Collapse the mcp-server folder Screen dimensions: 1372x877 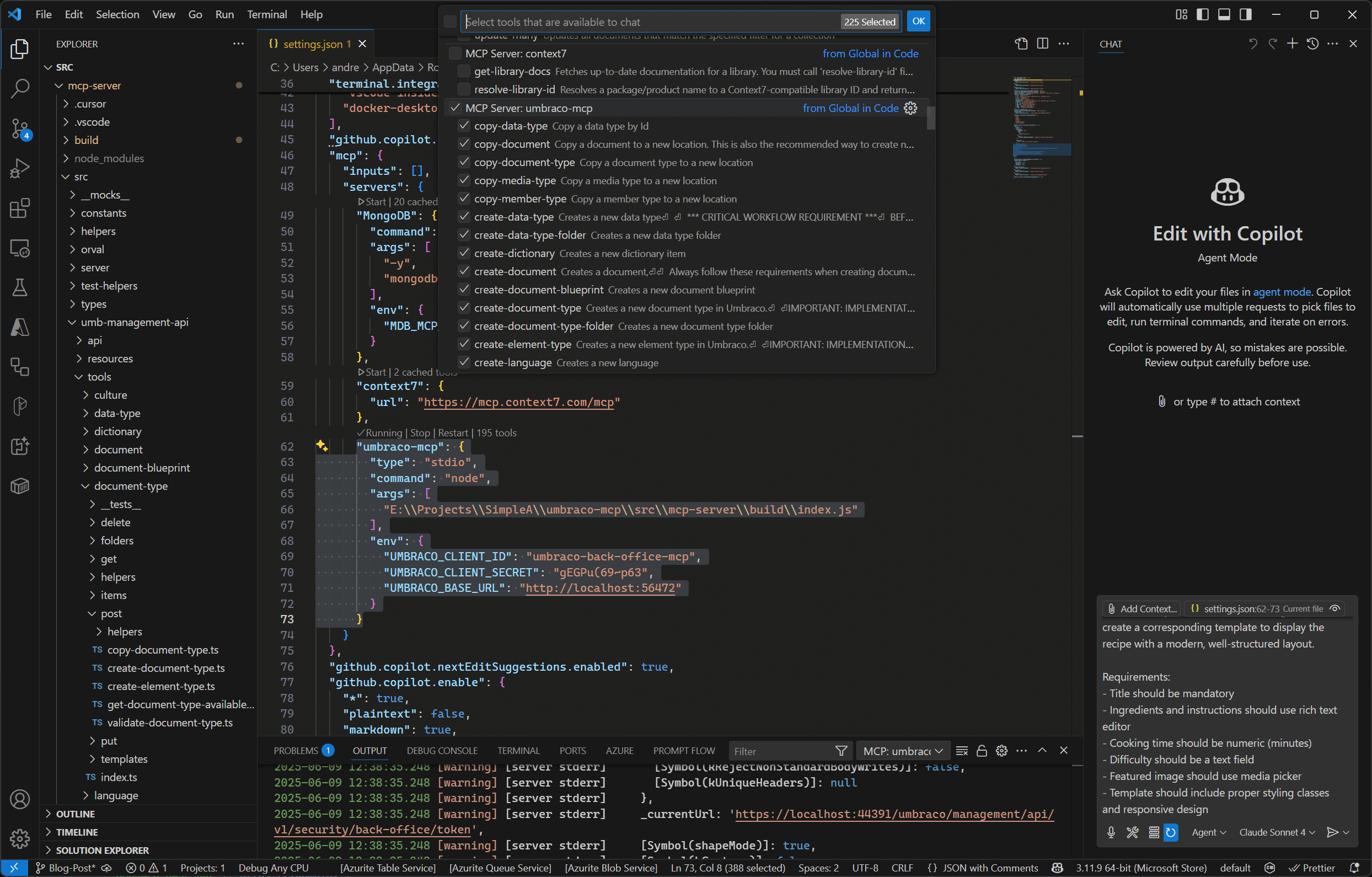point(58,85)
